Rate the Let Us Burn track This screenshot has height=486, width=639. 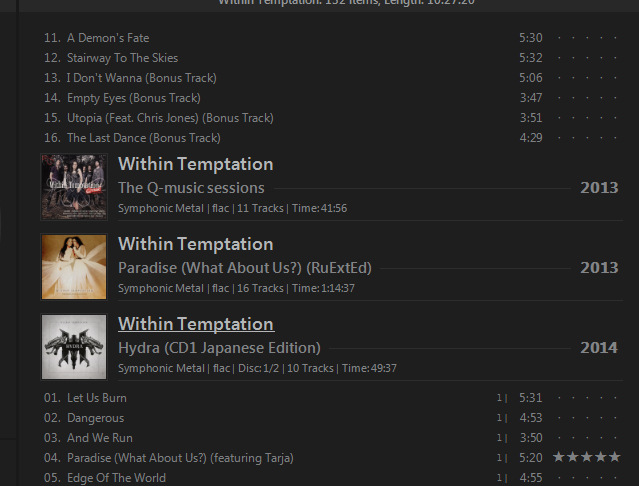click(586, 398)
